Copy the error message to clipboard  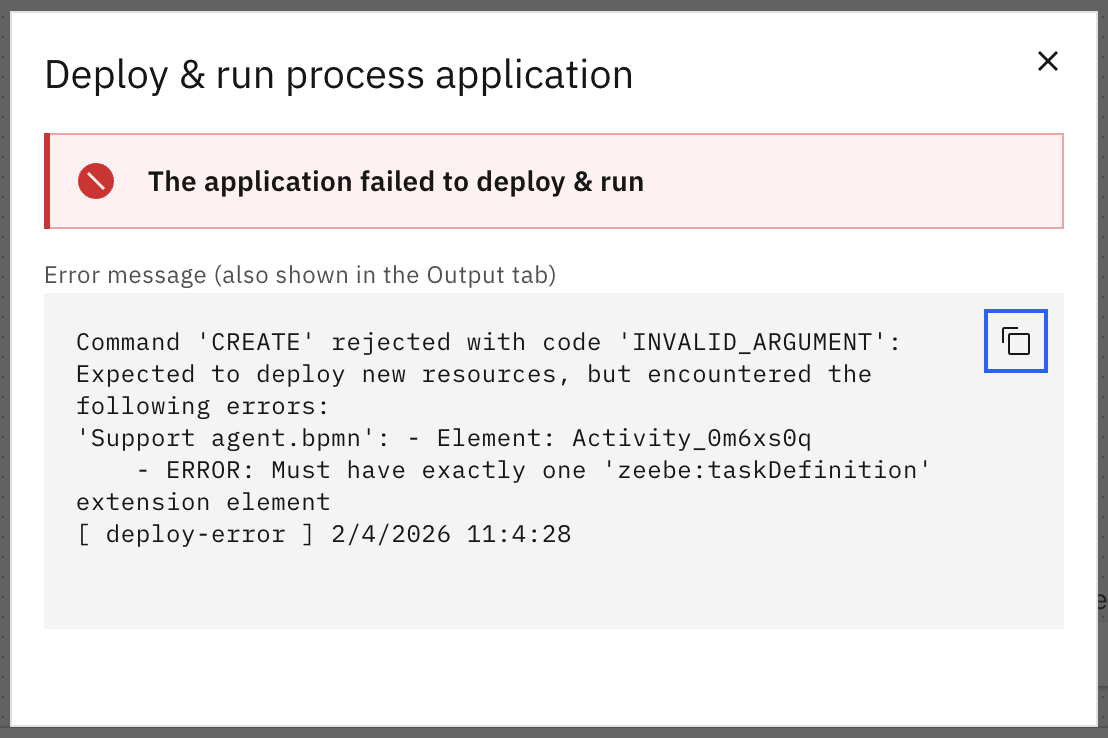(x=1016, y=342)
